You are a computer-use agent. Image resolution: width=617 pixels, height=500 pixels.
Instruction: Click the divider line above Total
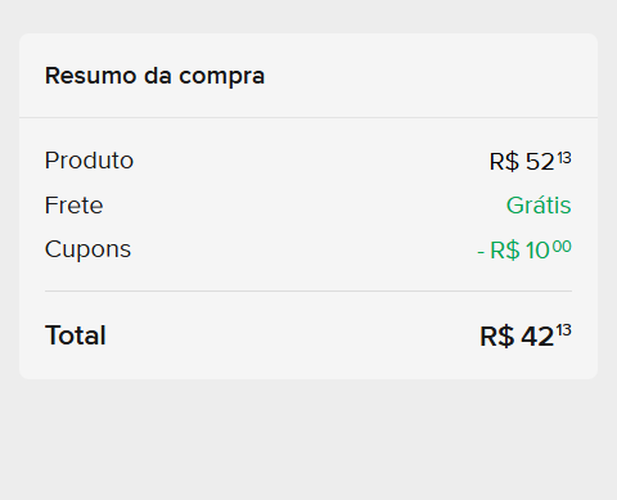308,291
